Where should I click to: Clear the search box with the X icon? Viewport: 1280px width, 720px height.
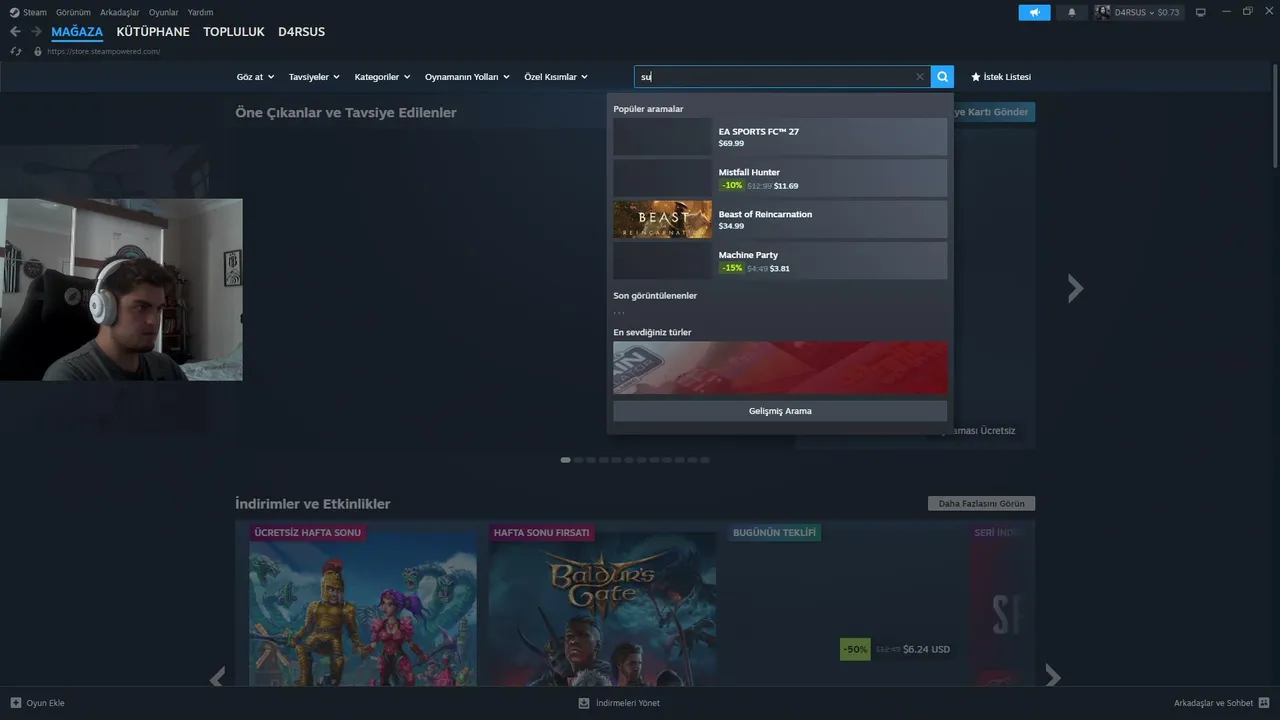[920, 77]
